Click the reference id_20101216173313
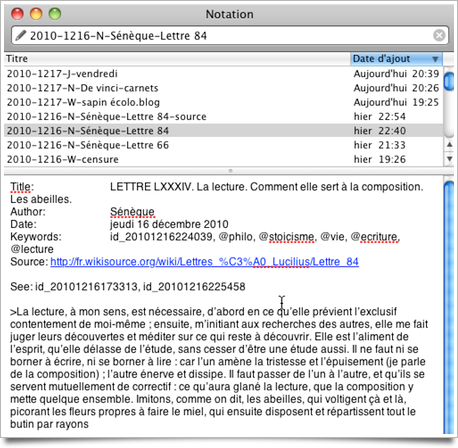 point(86,287)
